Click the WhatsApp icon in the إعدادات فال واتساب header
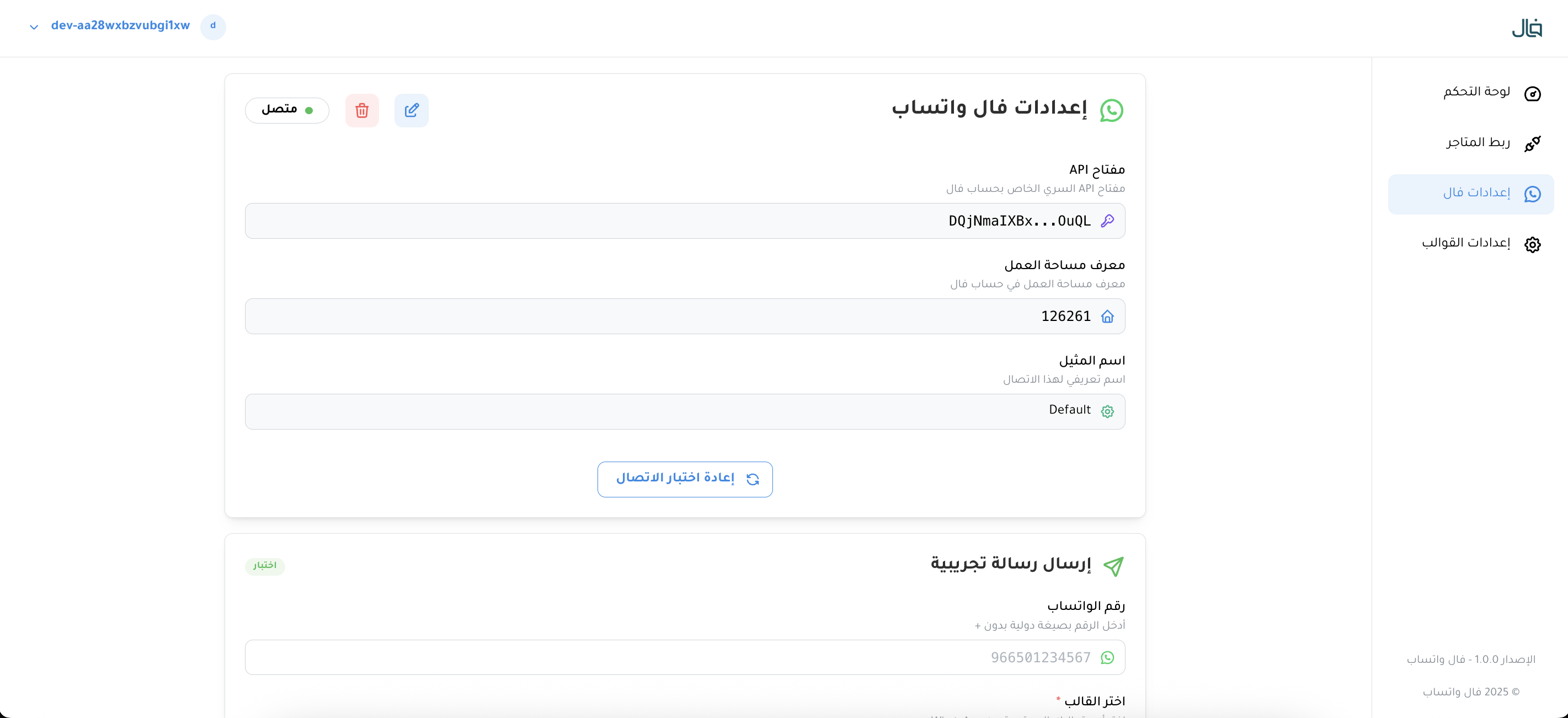Viewport: 1568px width, 718px height. pyautogui.click(x=1112, y=110)
